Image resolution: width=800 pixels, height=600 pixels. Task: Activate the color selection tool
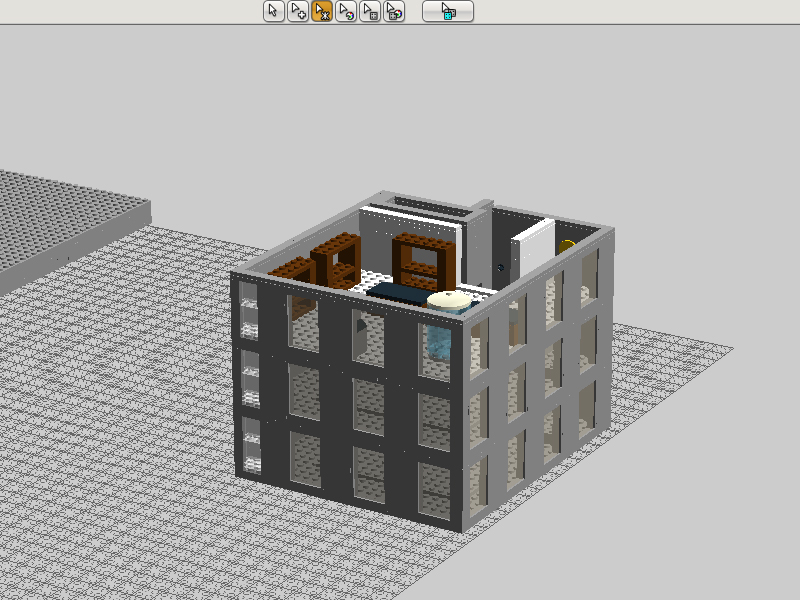(x=346, y=11)
